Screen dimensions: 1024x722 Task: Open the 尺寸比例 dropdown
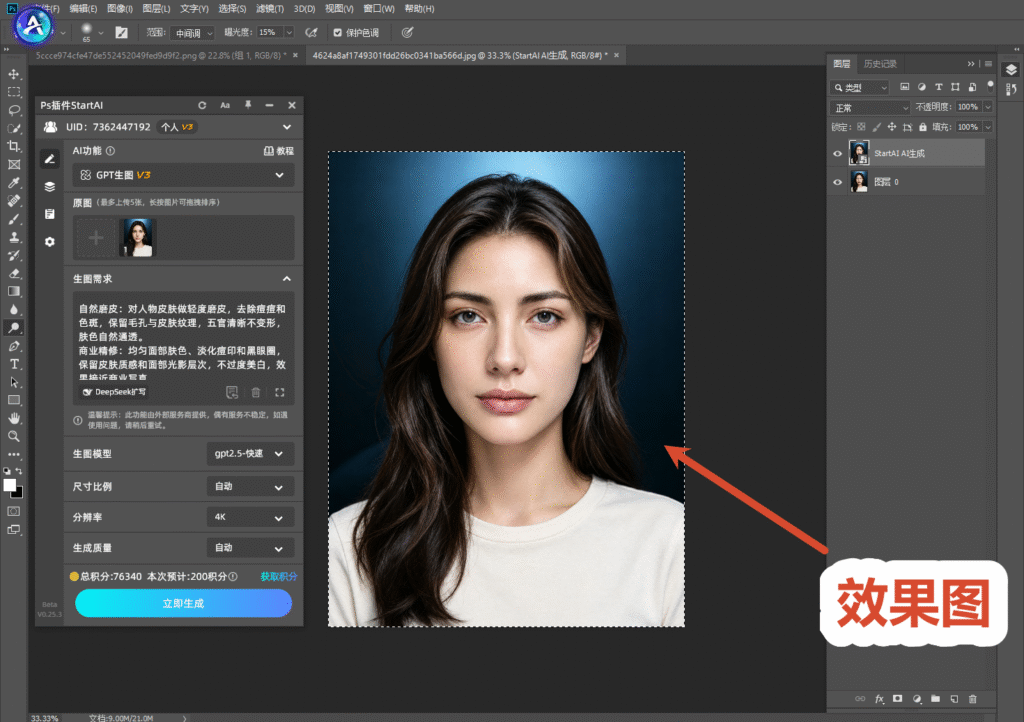tap(250, 486)
